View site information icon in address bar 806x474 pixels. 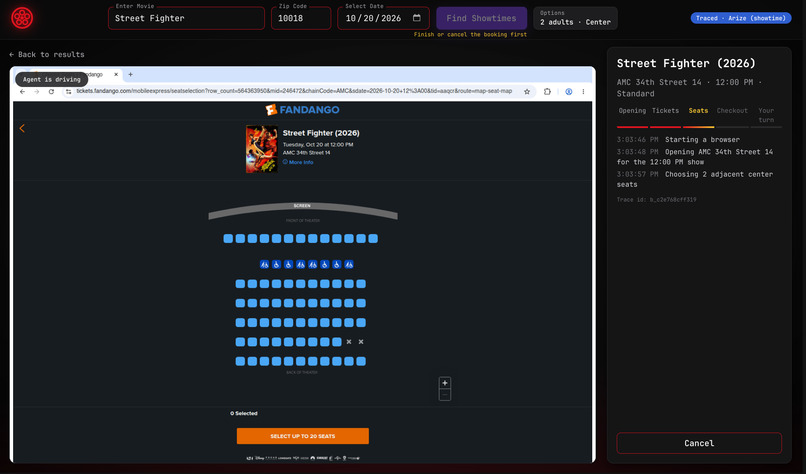pos(68,92)
